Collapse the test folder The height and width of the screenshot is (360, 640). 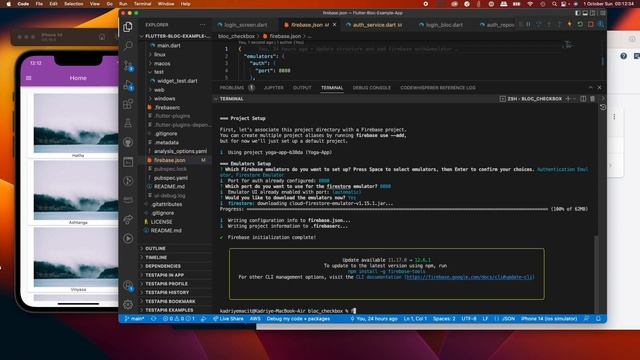pos(158,72)
